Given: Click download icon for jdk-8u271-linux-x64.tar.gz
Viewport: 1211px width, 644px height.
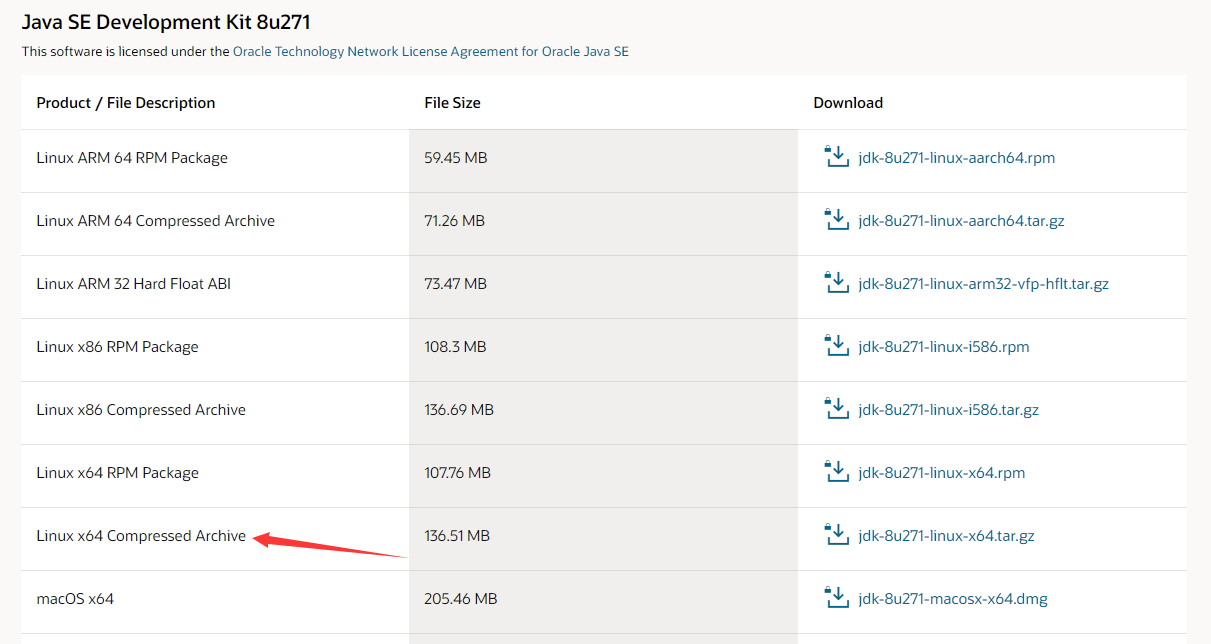Looking at the screenshot, I should (836, 535).
